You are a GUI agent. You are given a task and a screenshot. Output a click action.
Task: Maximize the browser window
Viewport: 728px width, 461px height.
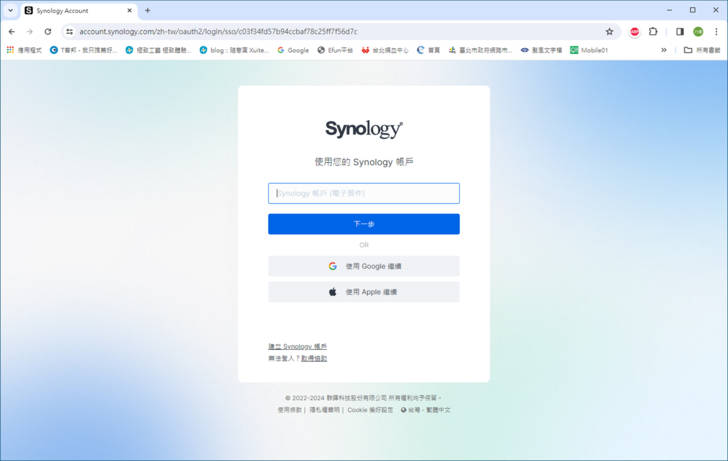coord(692,10)
